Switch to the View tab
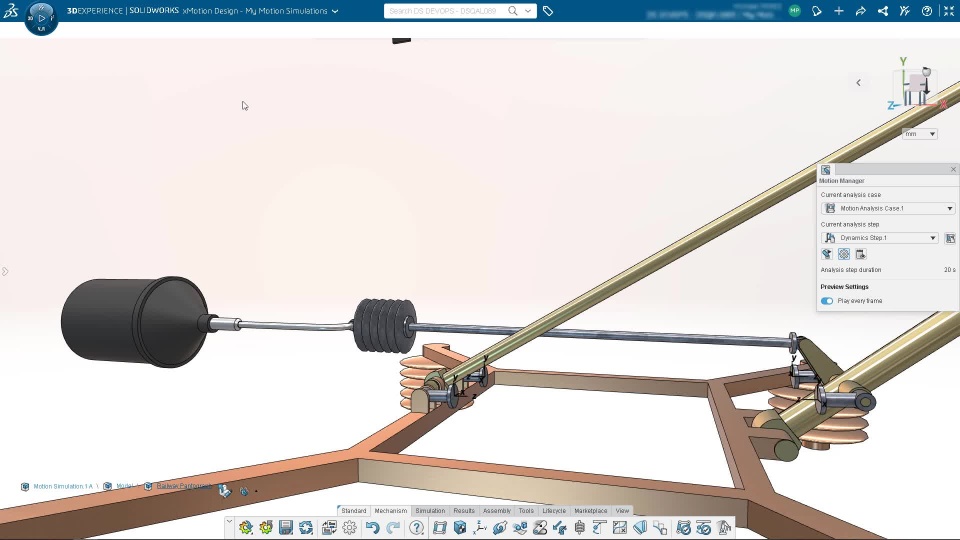The height and width of the screenshot is (540, 960). (623, 511)
